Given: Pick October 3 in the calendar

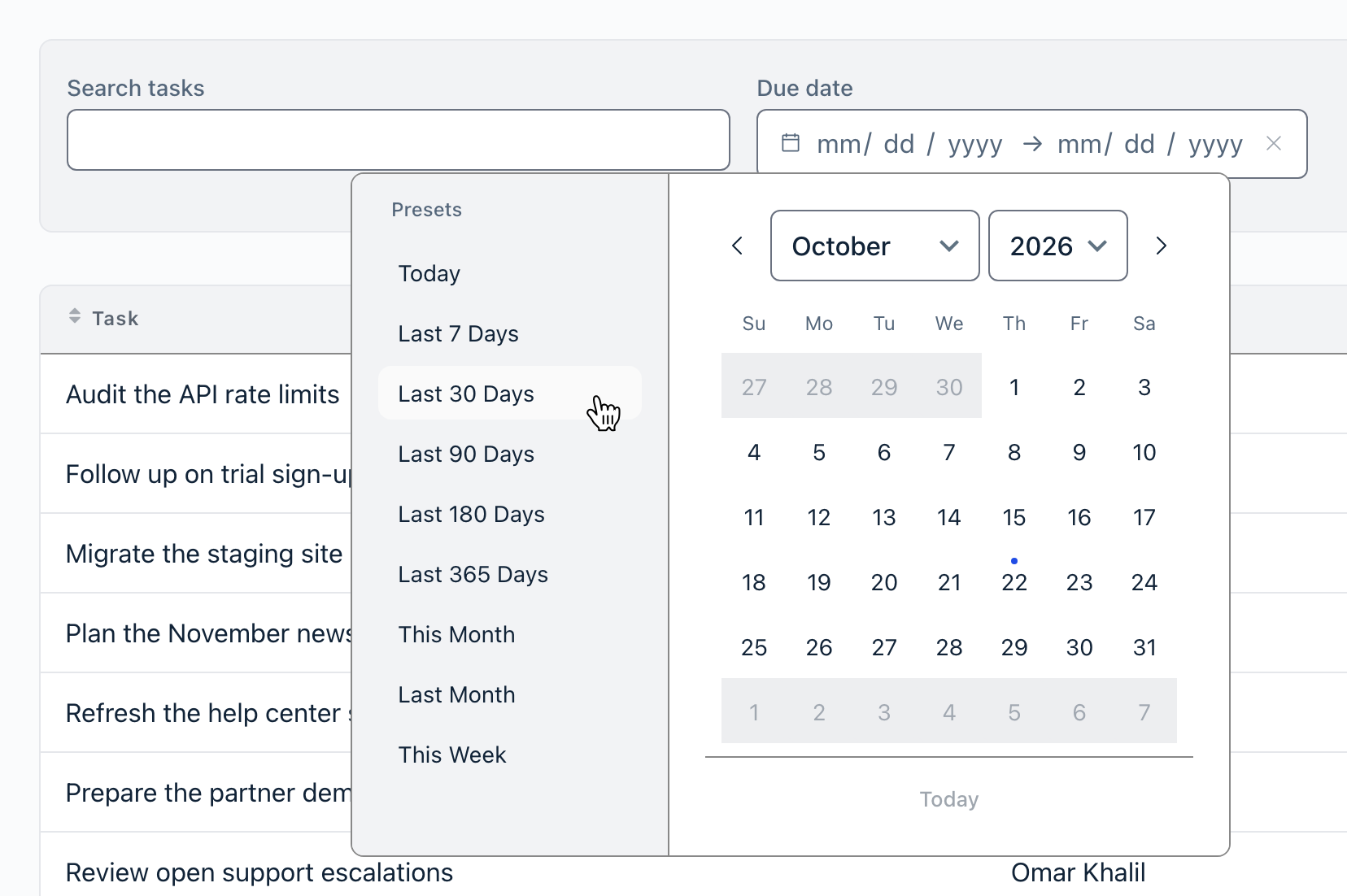Looking at the screenshot, I should click(x=1144, y=387).
